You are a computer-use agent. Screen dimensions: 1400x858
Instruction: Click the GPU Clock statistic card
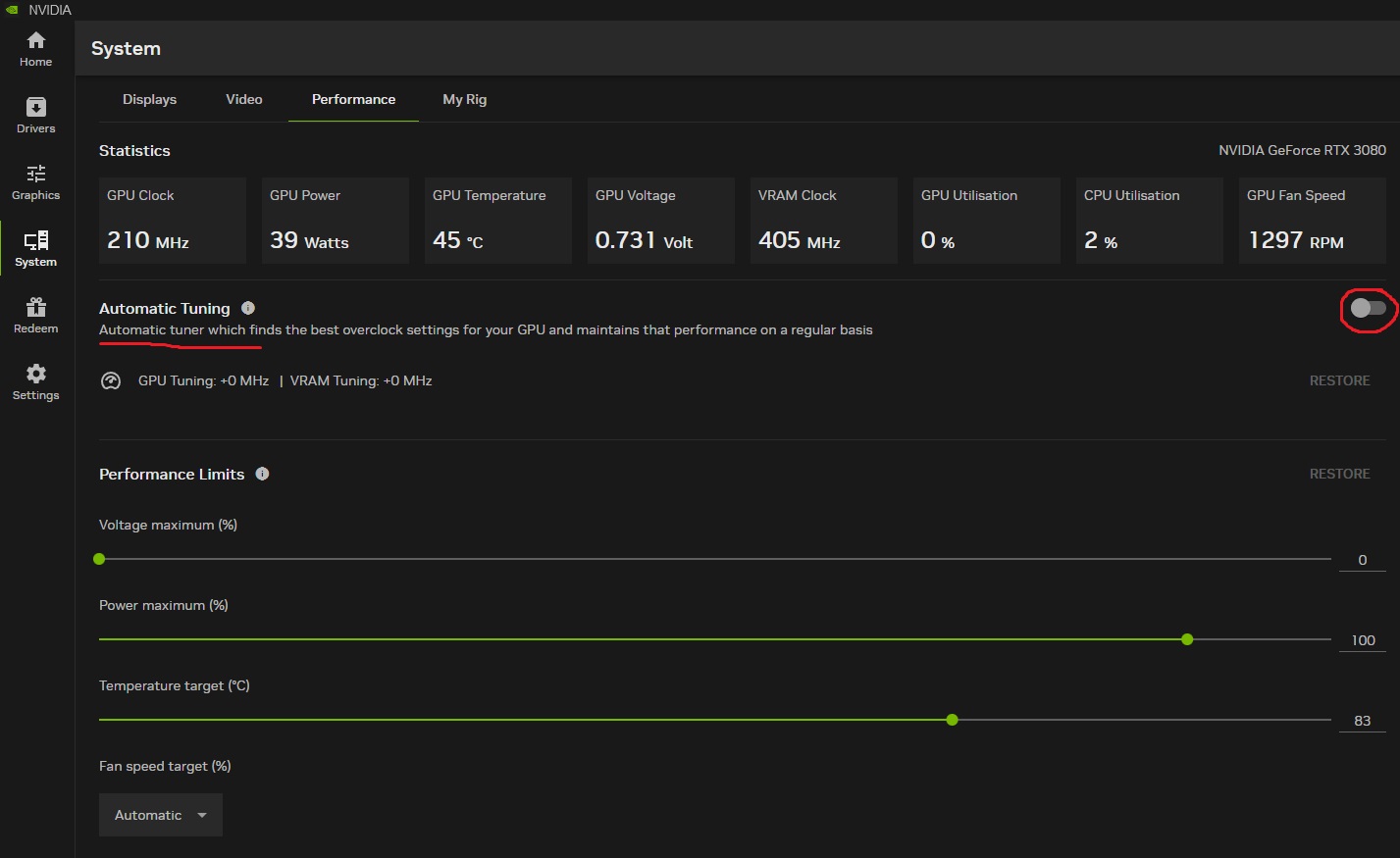click(x=173, y=221)
